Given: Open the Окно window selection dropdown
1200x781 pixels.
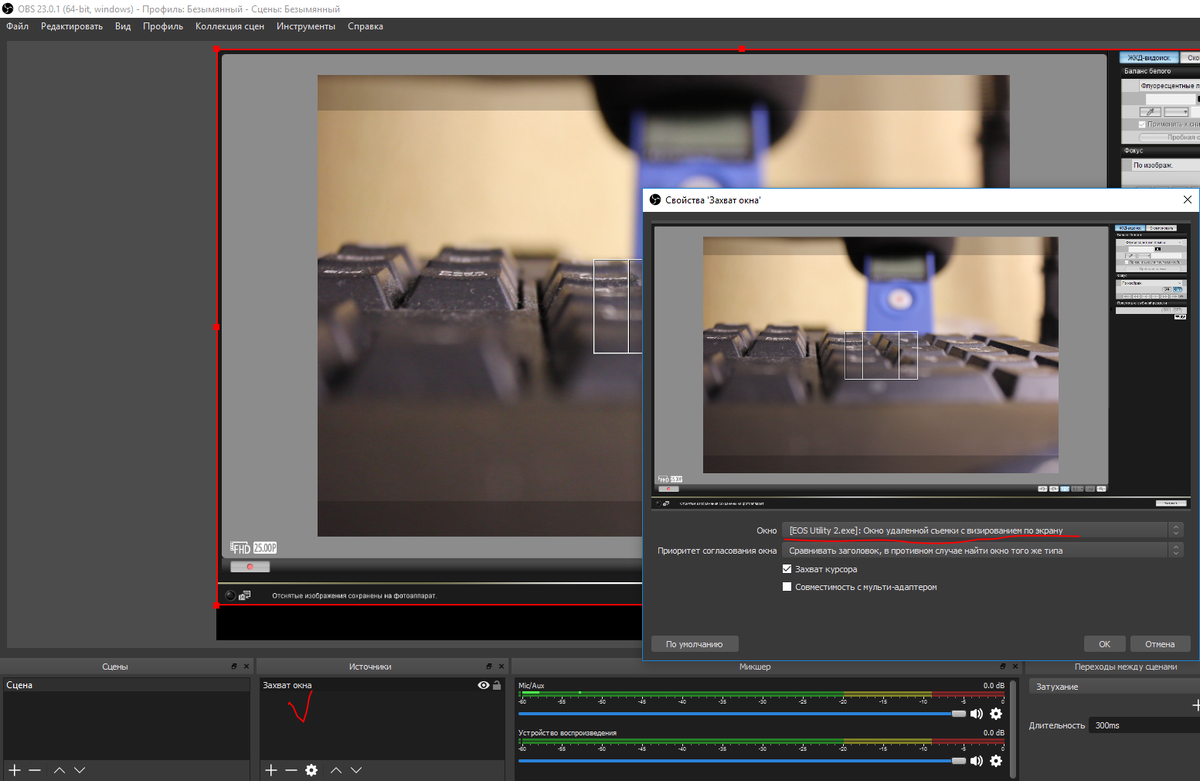Looking at the screenshot, I should (x=983, y=529).
